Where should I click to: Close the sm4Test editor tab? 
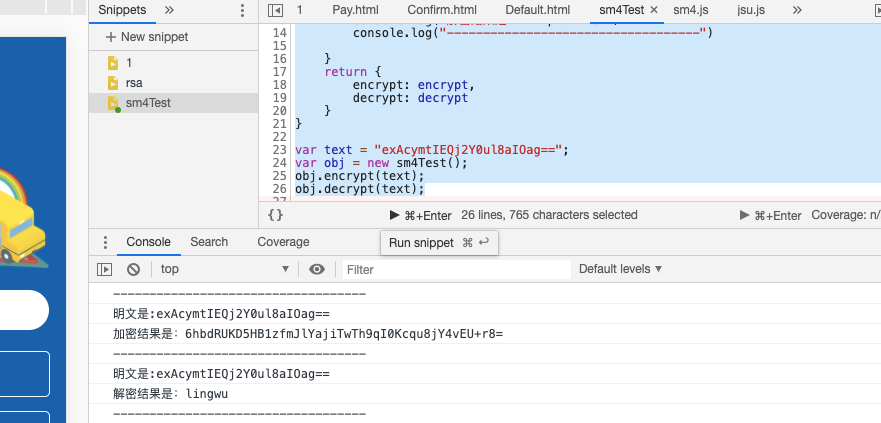[x=653, y=10]
